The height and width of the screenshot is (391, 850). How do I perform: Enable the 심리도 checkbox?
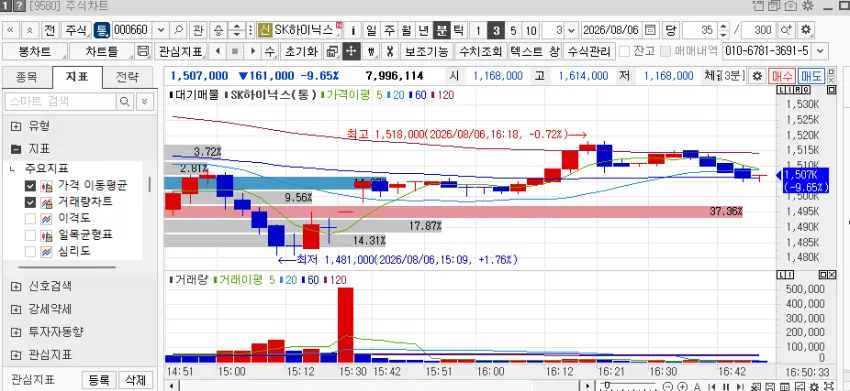[x=30, y=252]
